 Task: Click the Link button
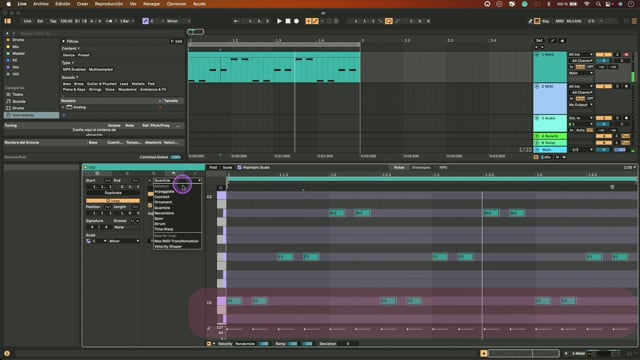click(27, 21)
